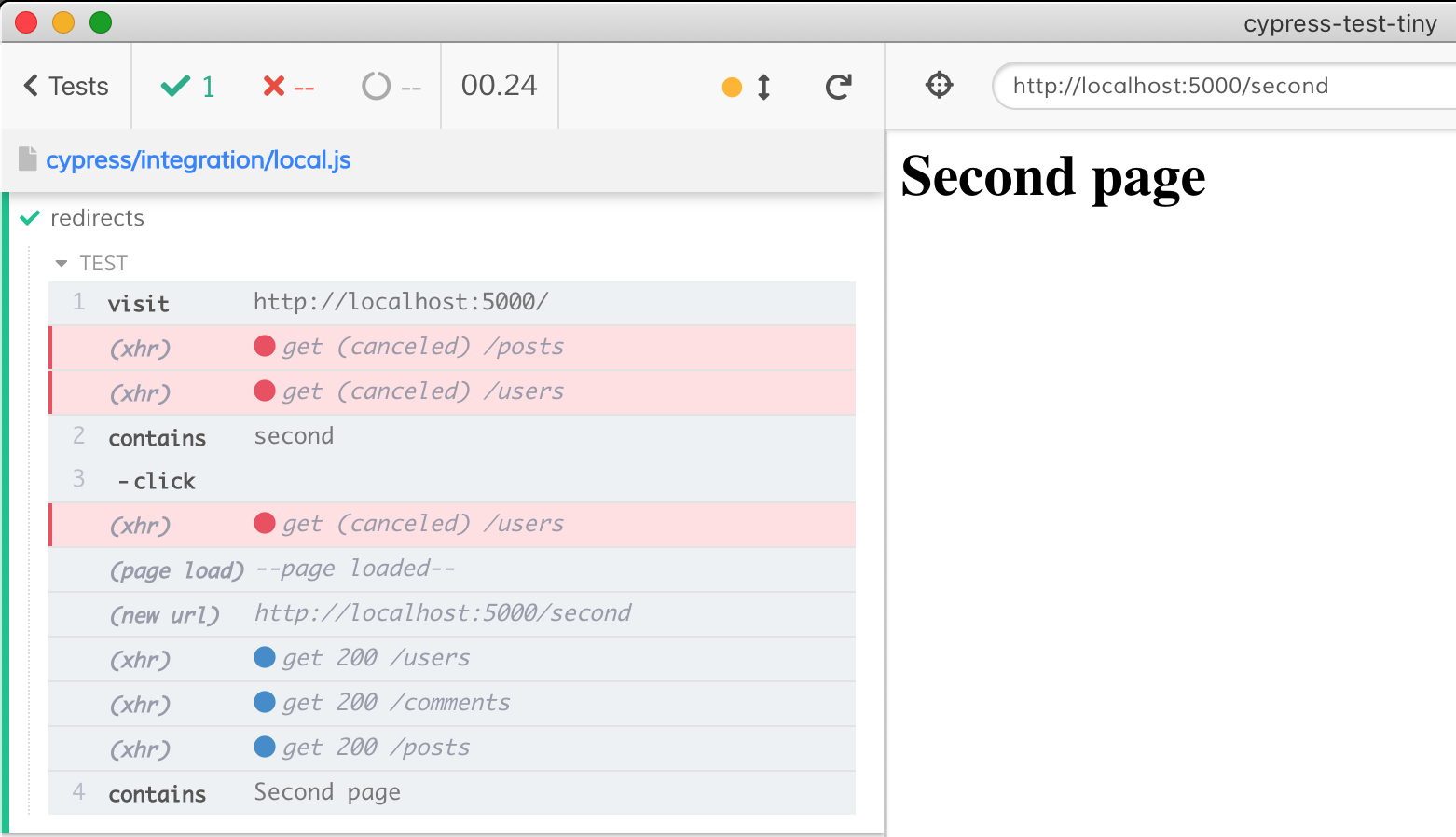Click the green passed tests checkmark icon

(173, 85)
